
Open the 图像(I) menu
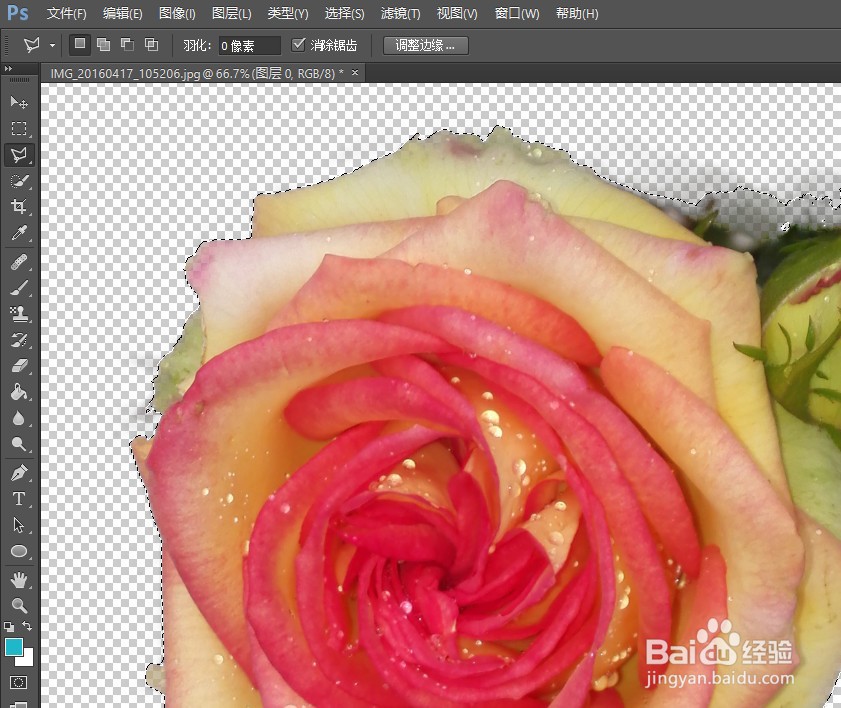[177, 13]
